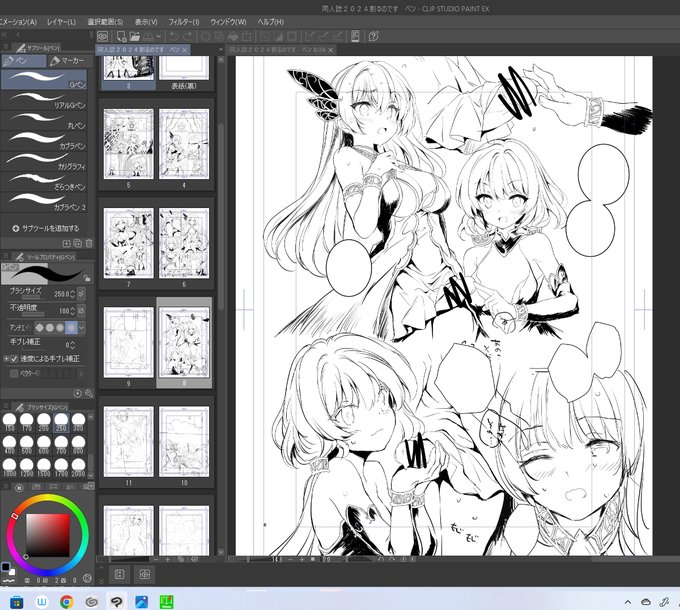Expand the anti-aliasing dropdown arrow

(81, 327)
